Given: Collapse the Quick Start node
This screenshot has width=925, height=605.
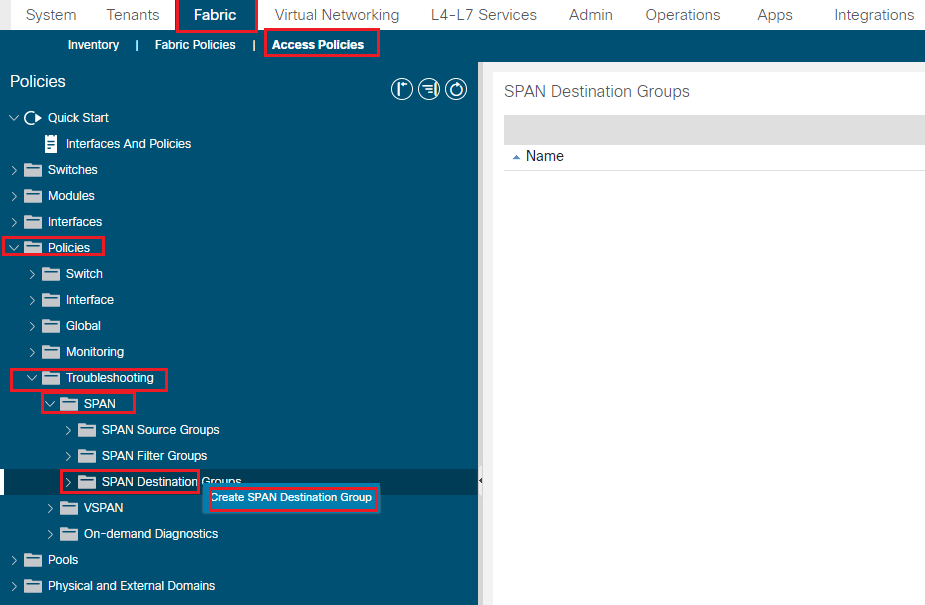Looking at the screenshot, I should [14, 118].
